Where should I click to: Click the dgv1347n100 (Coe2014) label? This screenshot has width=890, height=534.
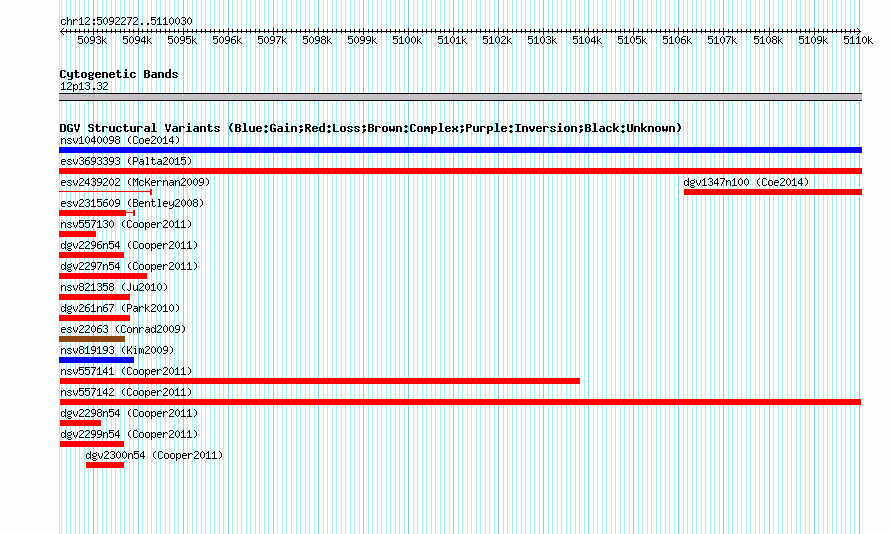pyautogui.click(x=746, y=182)
